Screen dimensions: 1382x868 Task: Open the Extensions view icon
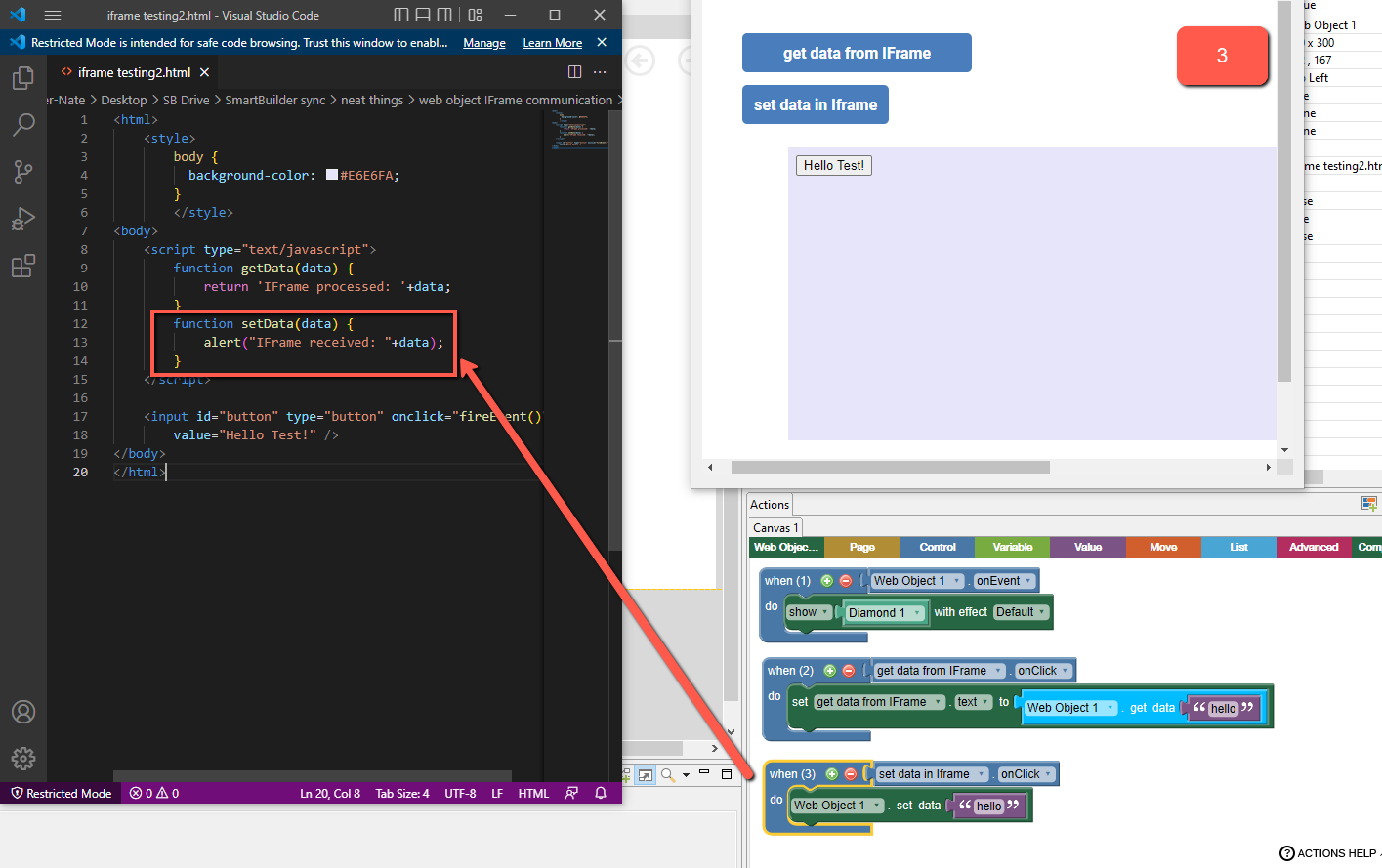click(23, 266)
